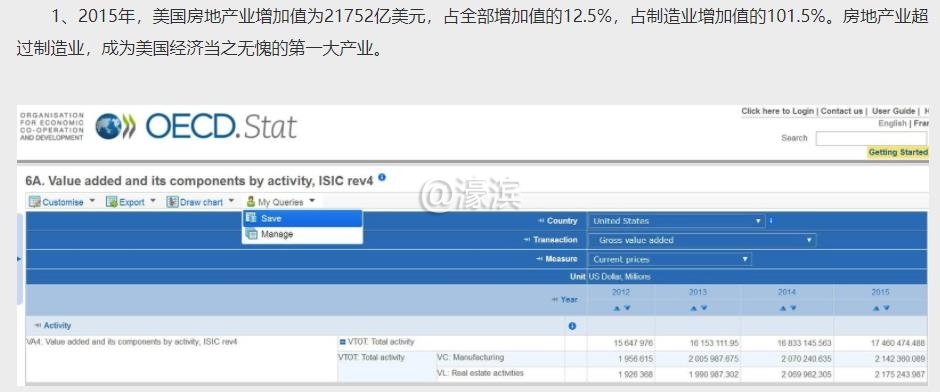Select Manufacturing 2015 value 2 142 360.089
Screen dimensions: 940x392
click(899, 358)
